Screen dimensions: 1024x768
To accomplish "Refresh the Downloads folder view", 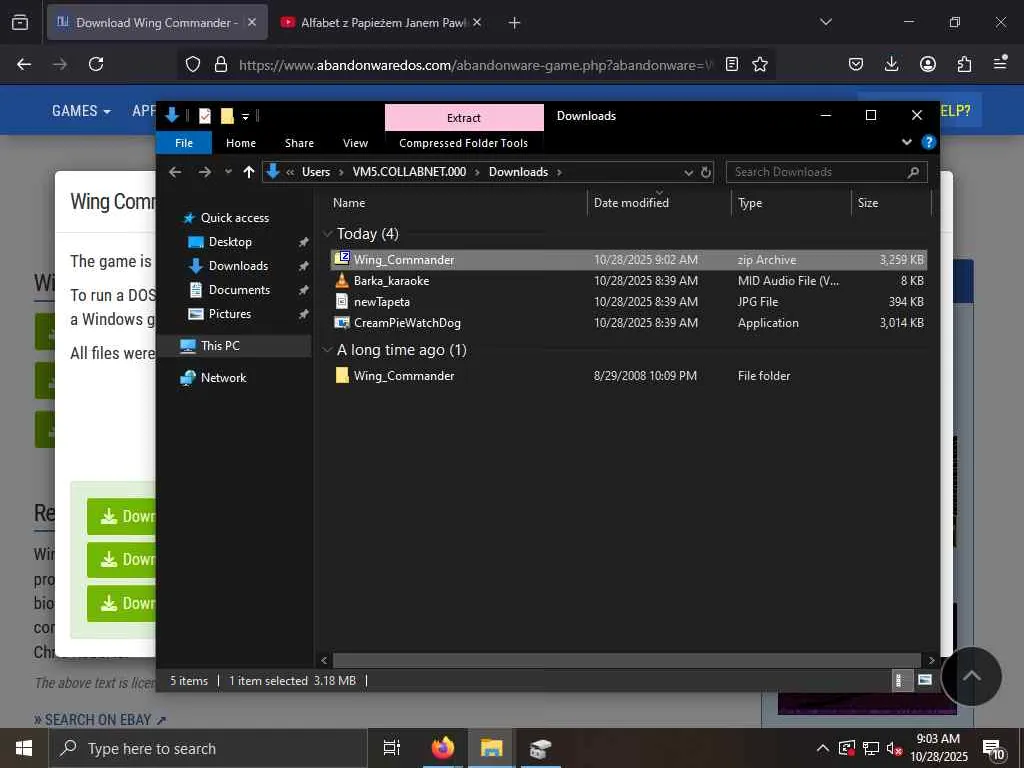I will click(706, 172).
